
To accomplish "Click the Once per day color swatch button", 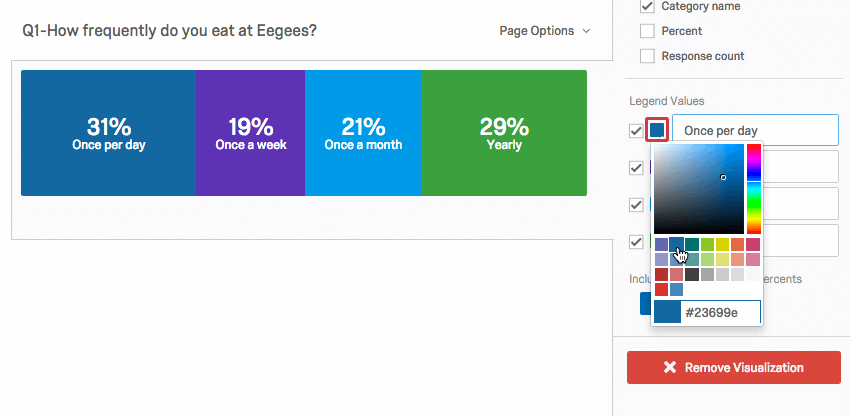I will coord(657,130).
